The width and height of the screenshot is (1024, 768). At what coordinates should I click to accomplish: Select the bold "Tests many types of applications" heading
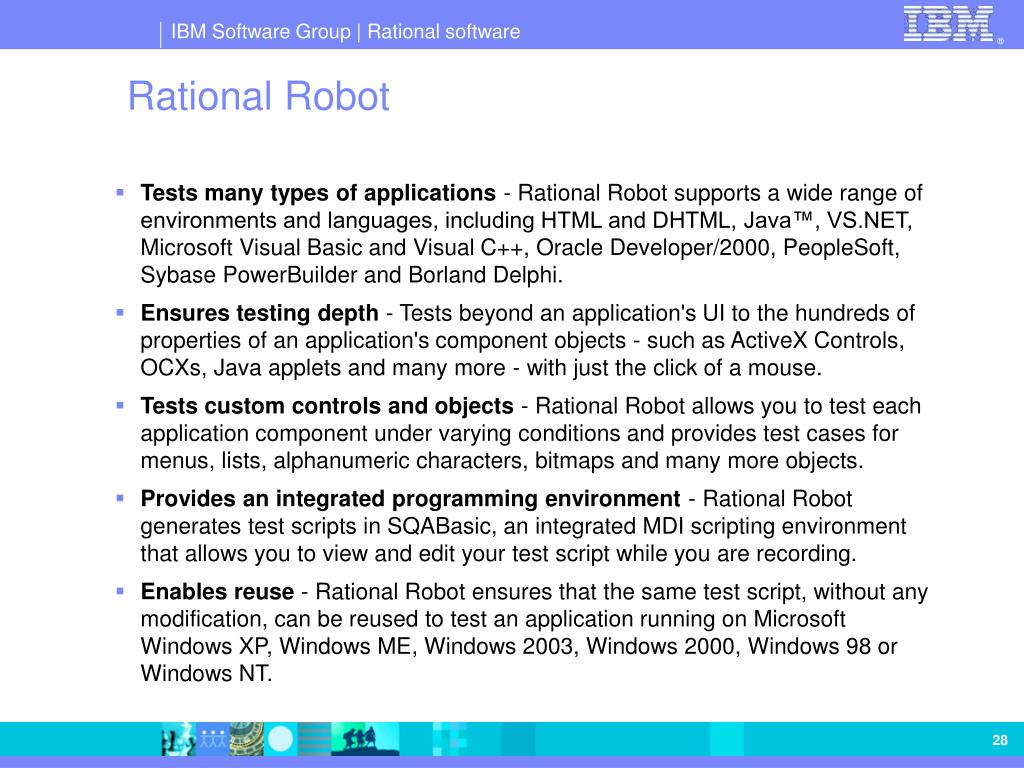coord(318,193)
